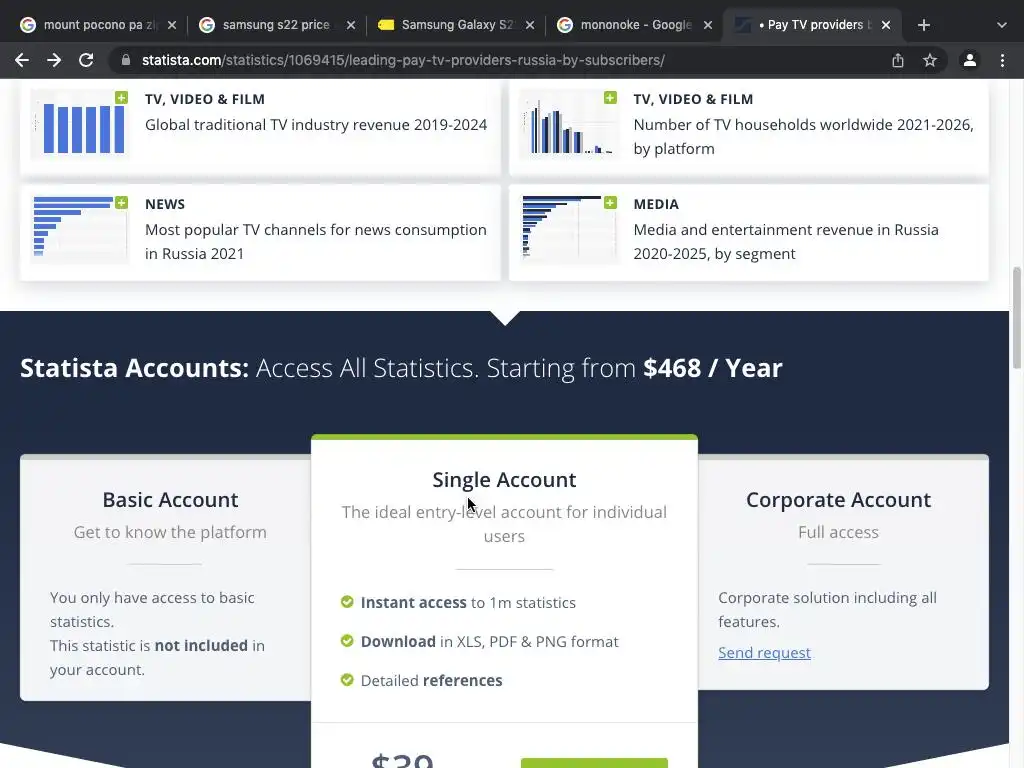This screenshot has width=1024, height=768.
Task: Expand the tab search dropdown arrow
Action: point(1002,25)
